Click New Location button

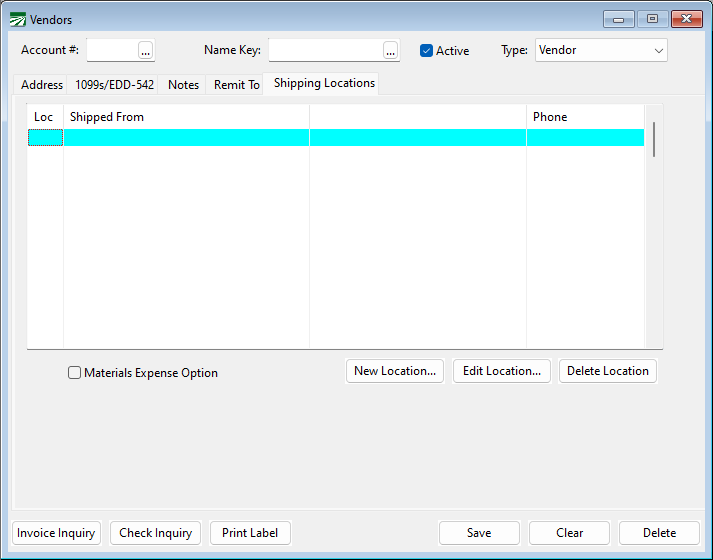pyautogui.click(x=395, y=371)
